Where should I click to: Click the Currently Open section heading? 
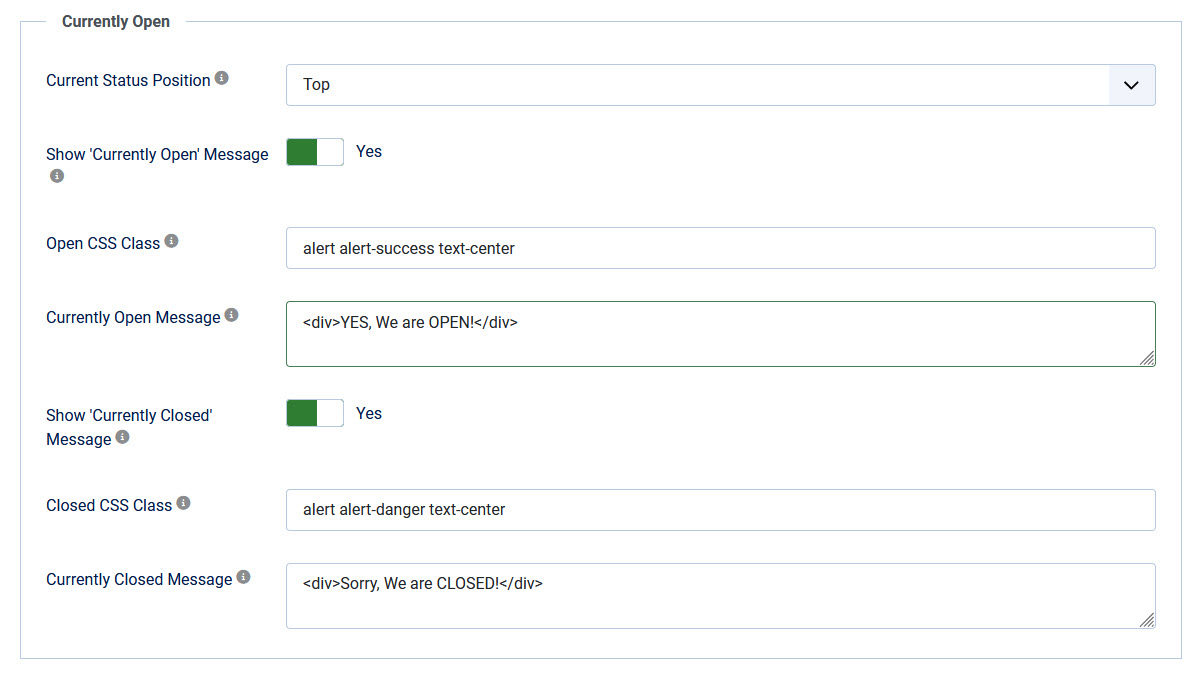[x=116, y=21]
